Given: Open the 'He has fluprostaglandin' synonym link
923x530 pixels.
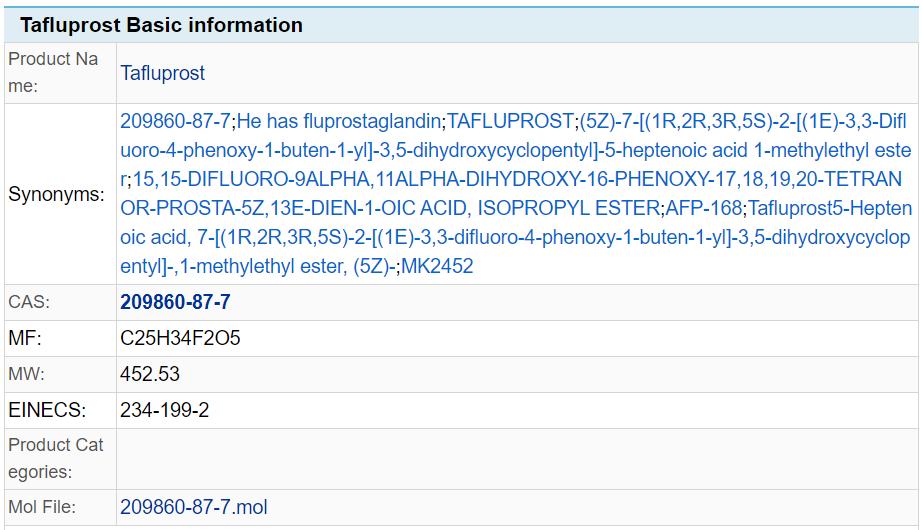Looking at the screenshot, I should 339,121.
